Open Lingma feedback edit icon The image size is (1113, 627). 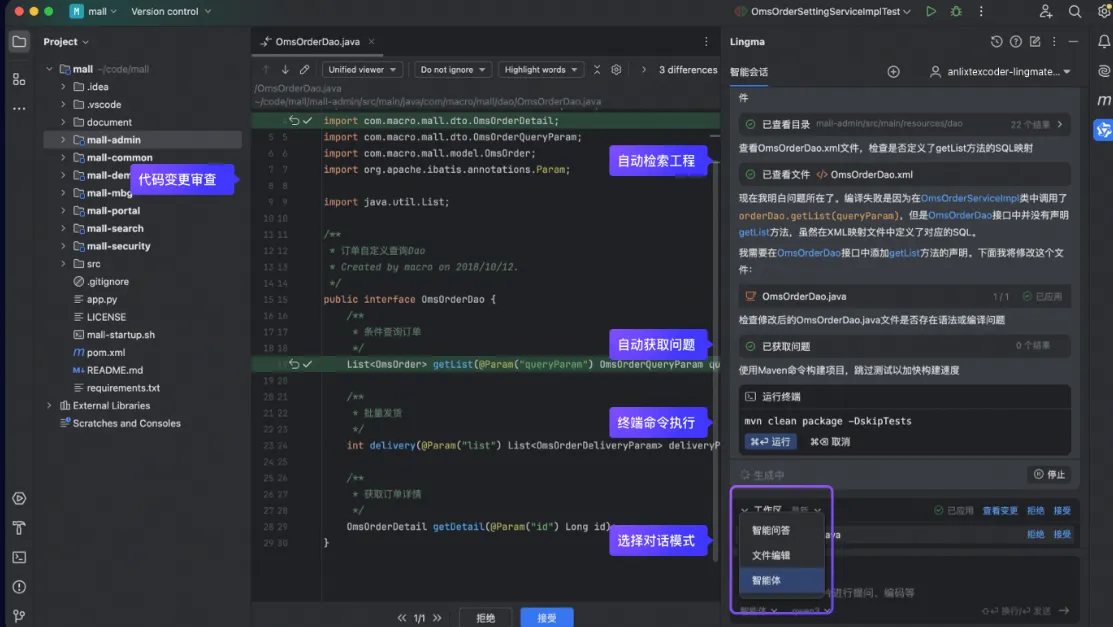[x=1035, y=42]
